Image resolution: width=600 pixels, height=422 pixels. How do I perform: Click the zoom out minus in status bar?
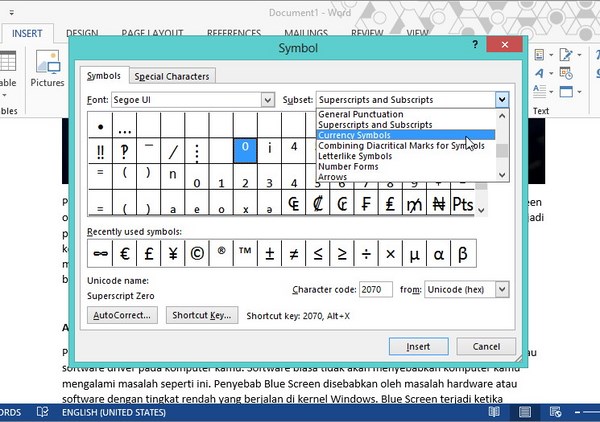tap(577, 412)
